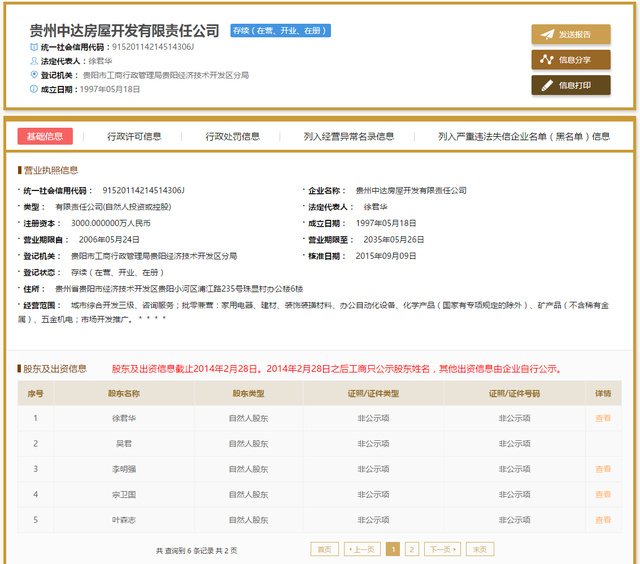Click the info icon beside 成立日期
The width and height of the screenshot is (640, 564).
pos(34,89)
